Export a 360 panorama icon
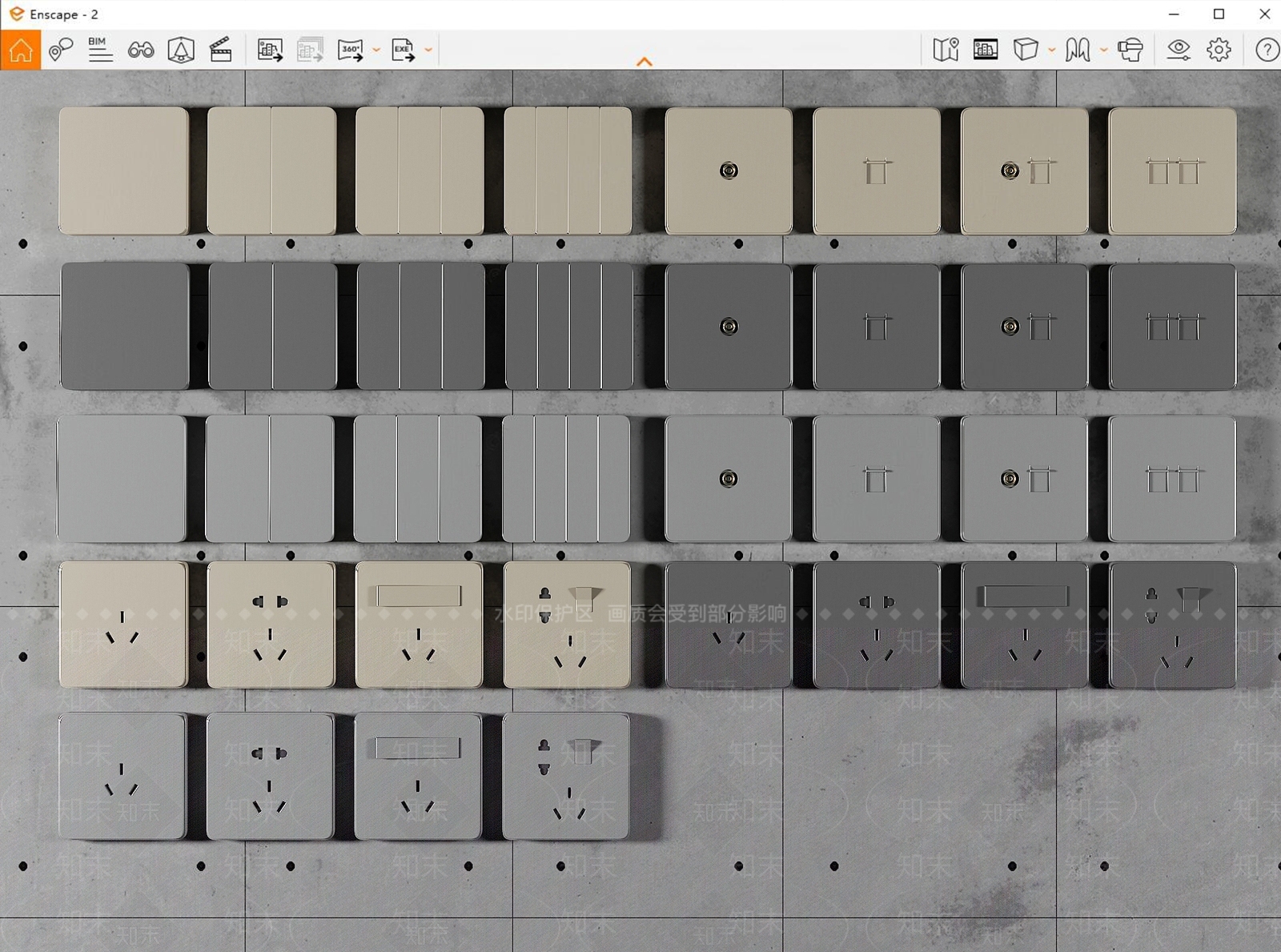1281x952 pixels. coord(351,50)
